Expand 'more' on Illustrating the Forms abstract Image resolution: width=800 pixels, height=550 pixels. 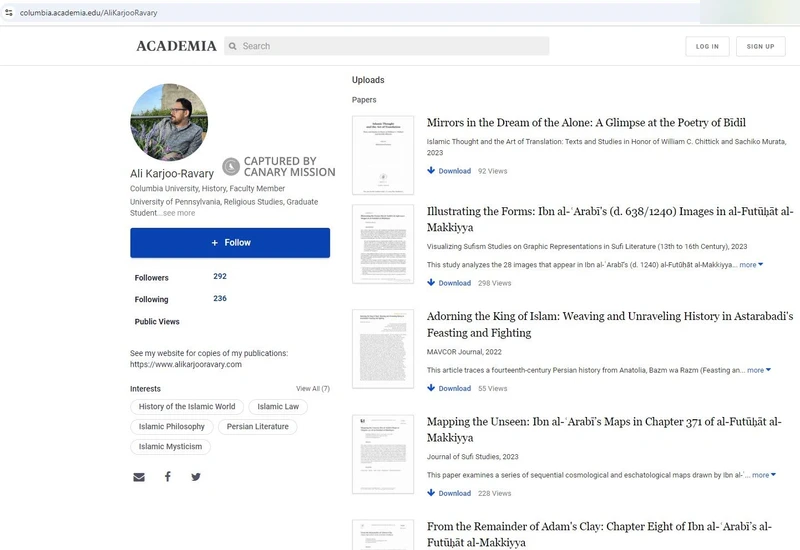point(751,265)
